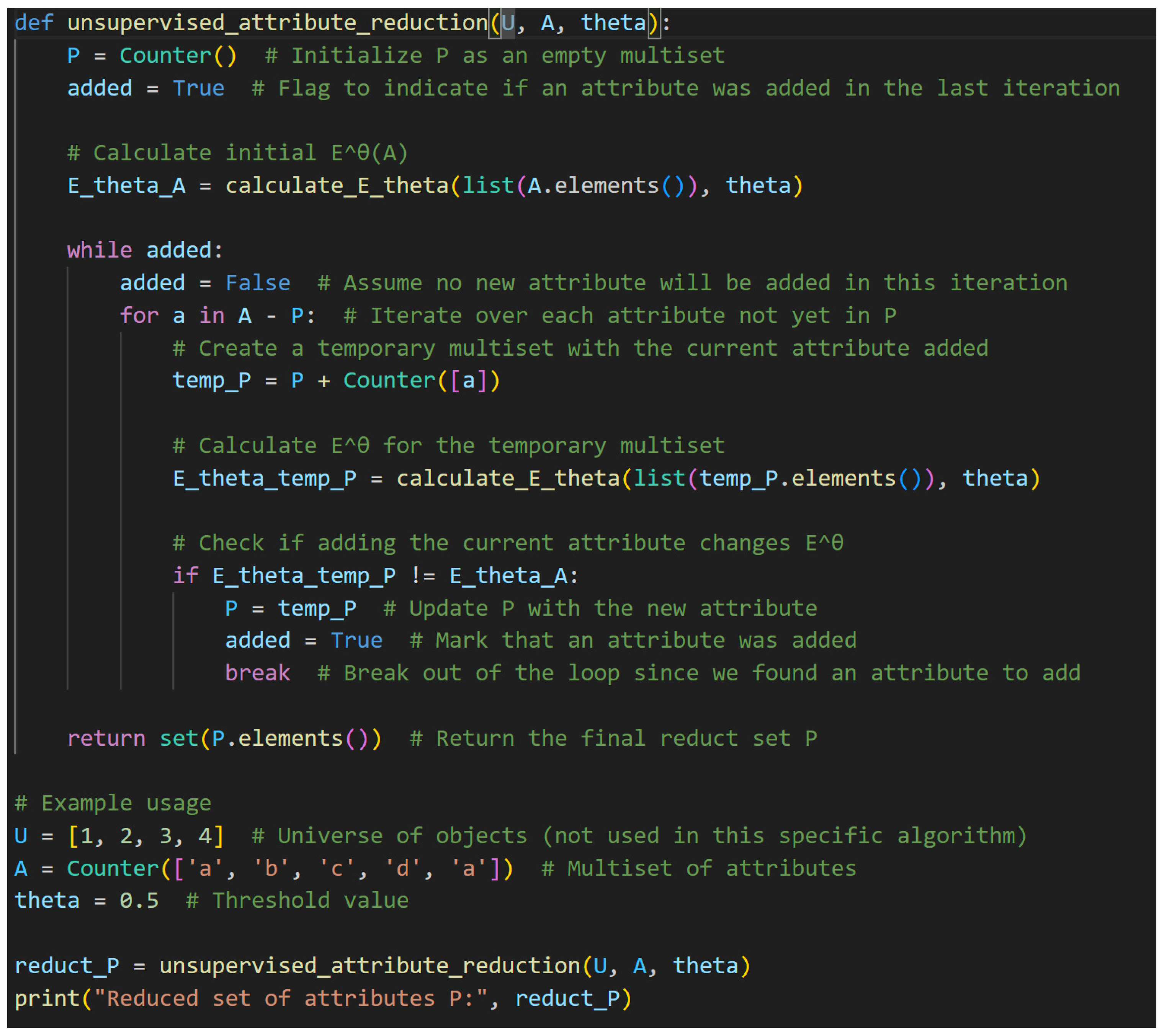Click the True value assigned to added
Viewport: 1164px width, 1036px height.
pyautogui.click(x=198, y=88)
